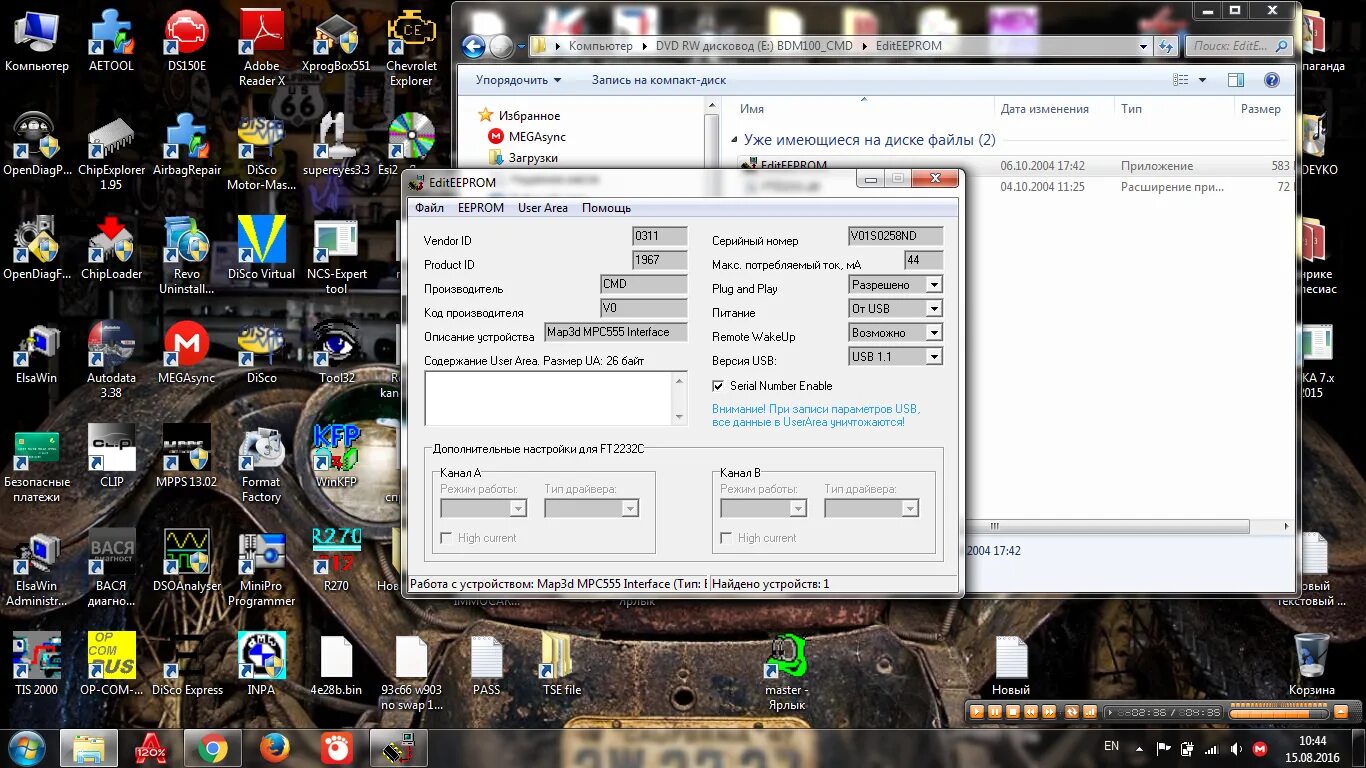Sort by the Имя column header
Screen dimensions: 1366x768
point(752,109)
